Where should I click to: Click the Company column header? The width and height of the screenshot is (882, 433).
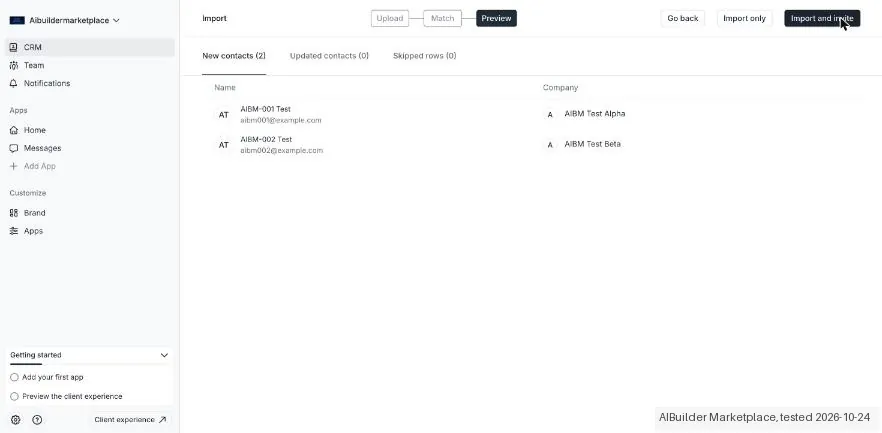pos(560,88)
